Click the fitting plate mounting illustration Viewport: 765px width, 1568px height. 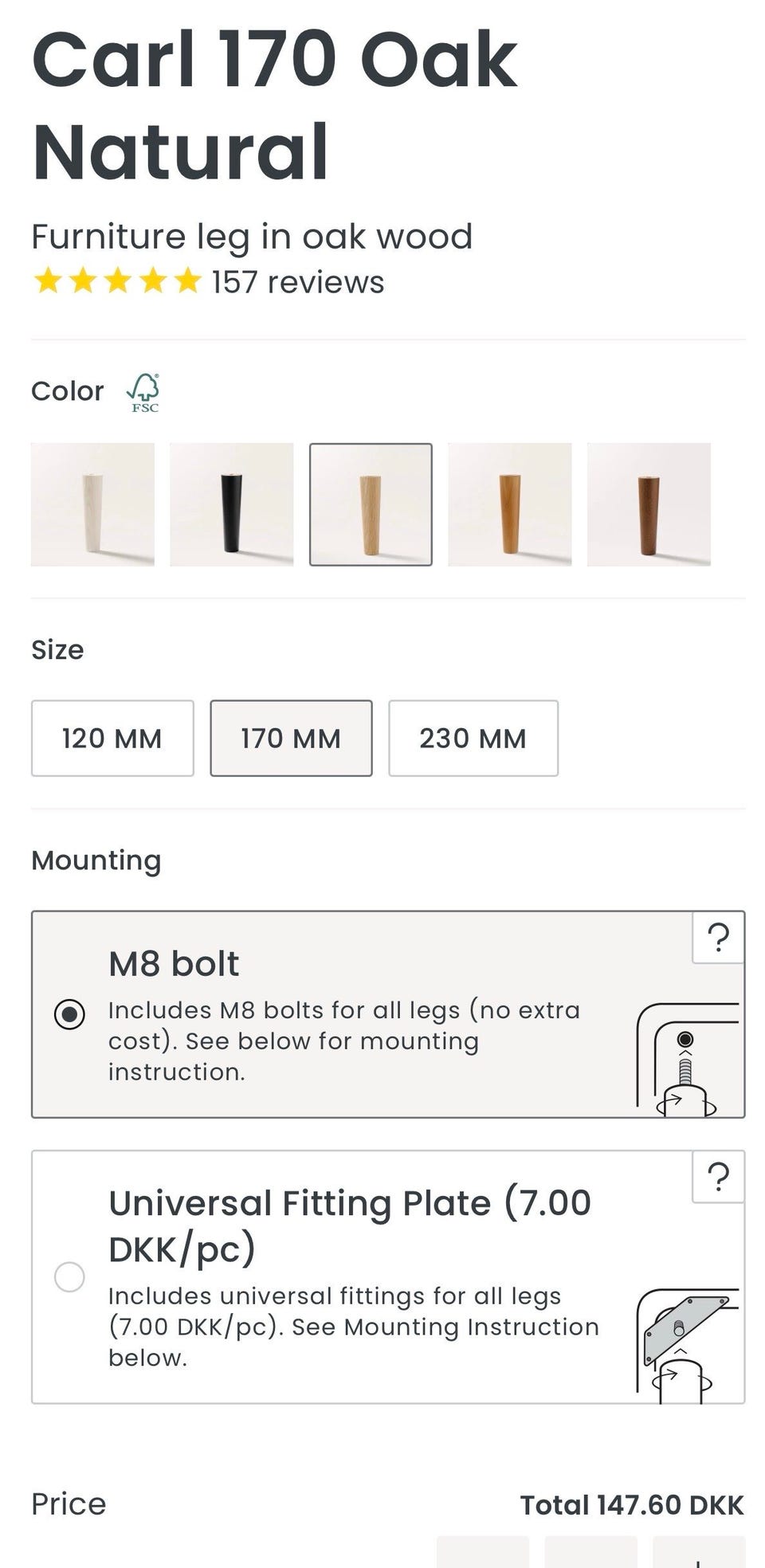click(x=688, y=1345)
